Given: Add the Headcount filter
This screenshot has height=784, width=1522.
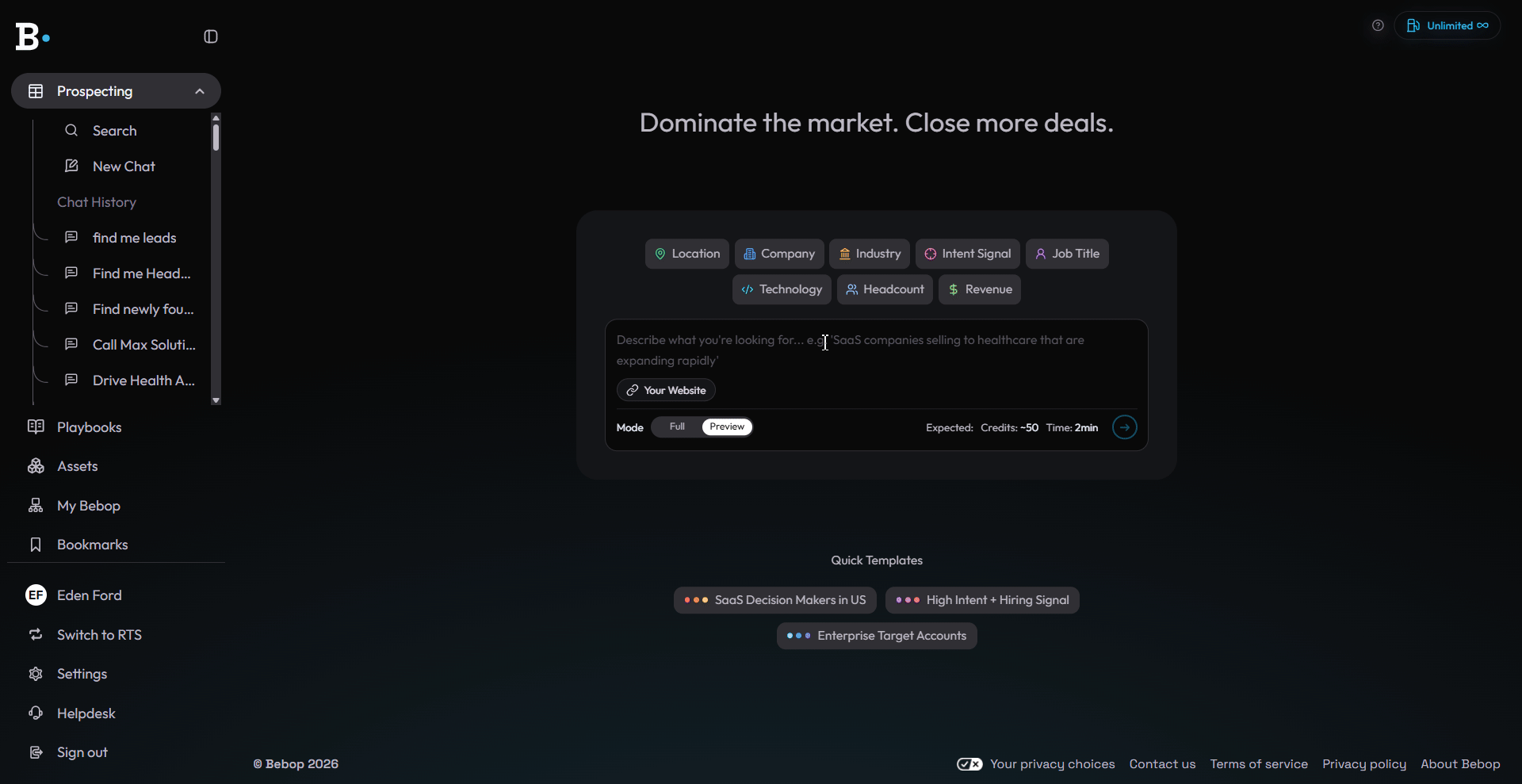Looking at the screenshot, I should pyautogui.click(x=885, y=289).
